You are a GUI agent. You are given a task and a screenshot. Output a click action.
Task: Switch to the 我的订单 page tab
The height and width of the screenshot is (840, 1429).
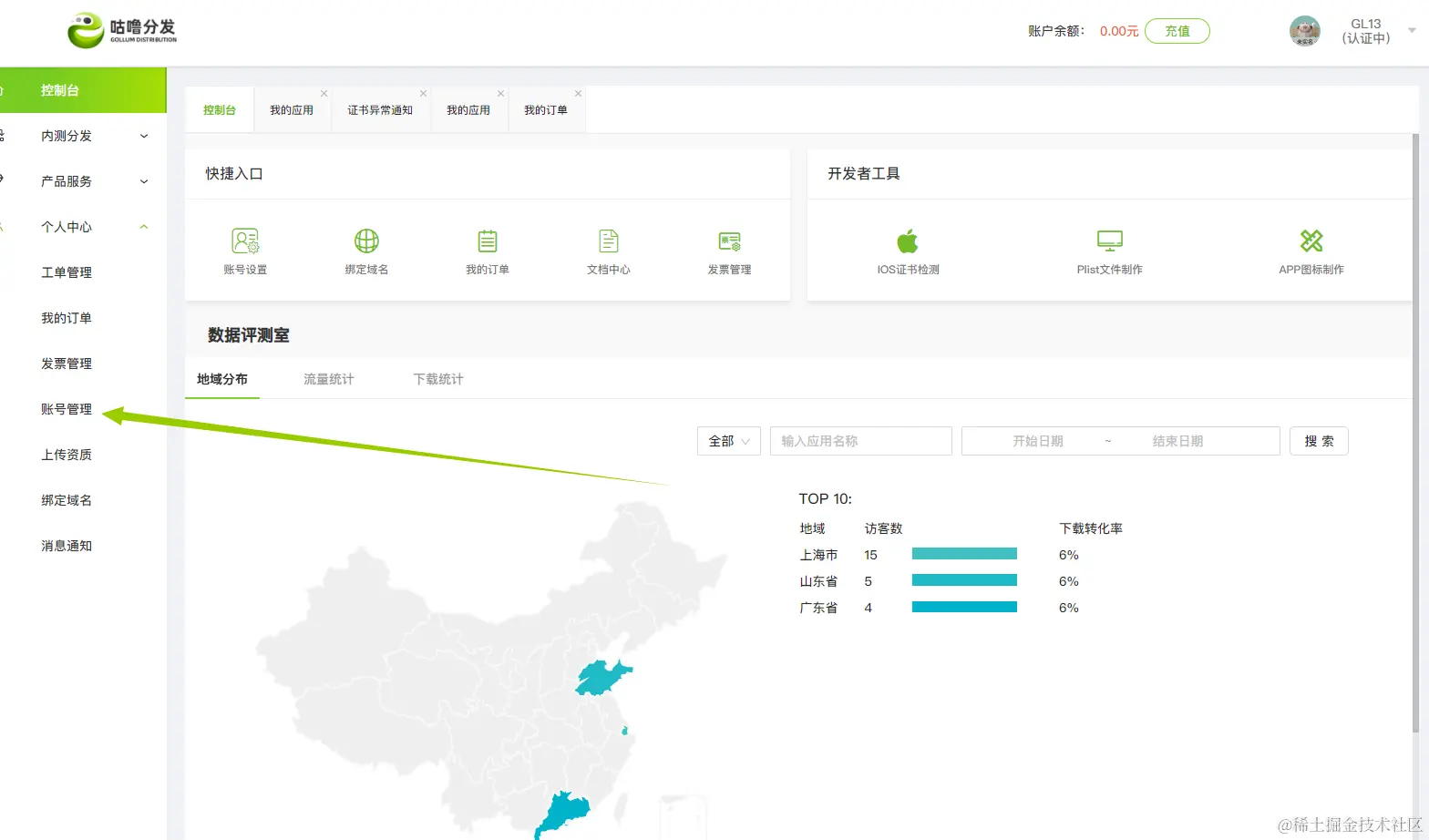pos(546,110)
